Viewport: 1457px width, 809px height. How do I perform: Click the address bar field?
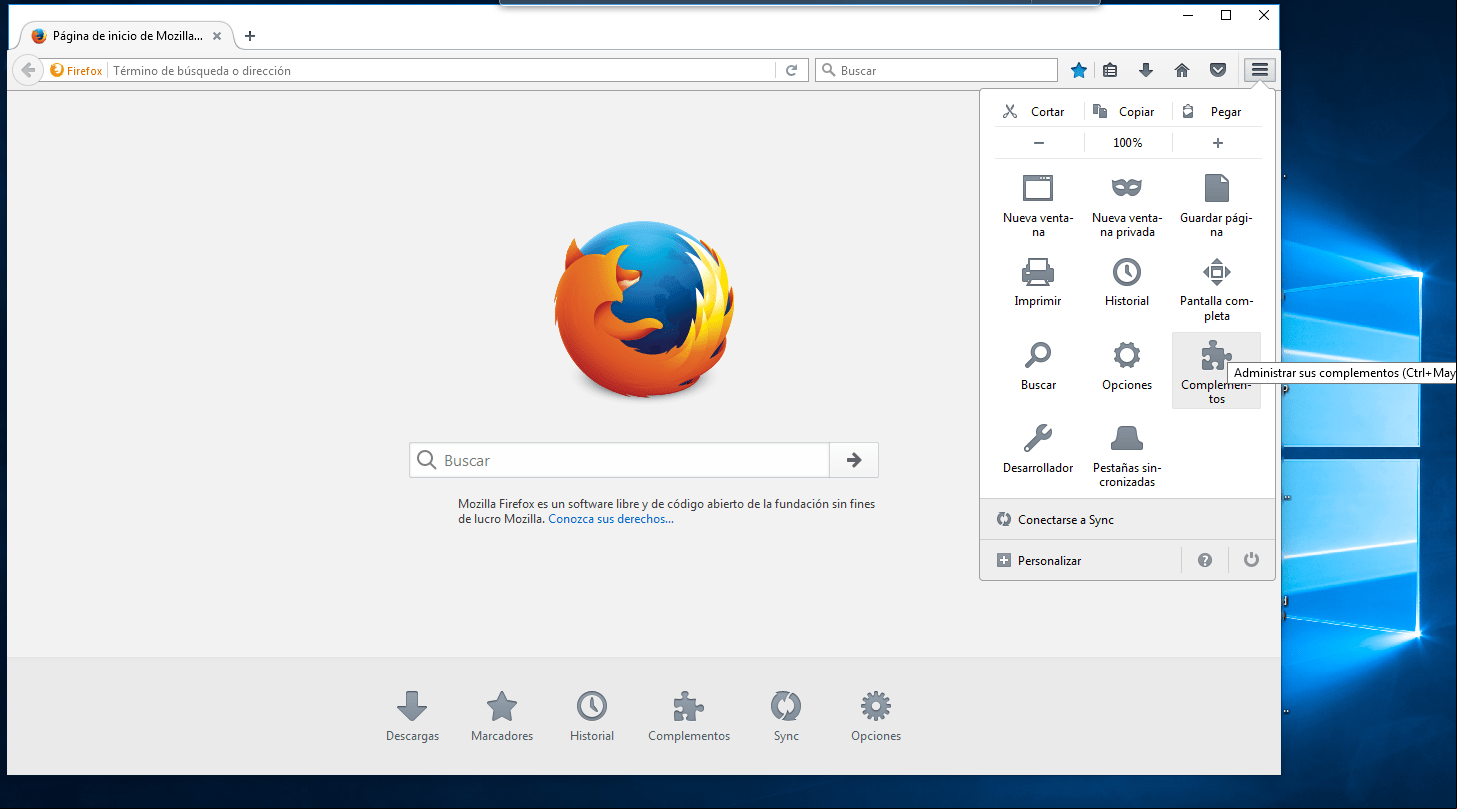point(440,71)
